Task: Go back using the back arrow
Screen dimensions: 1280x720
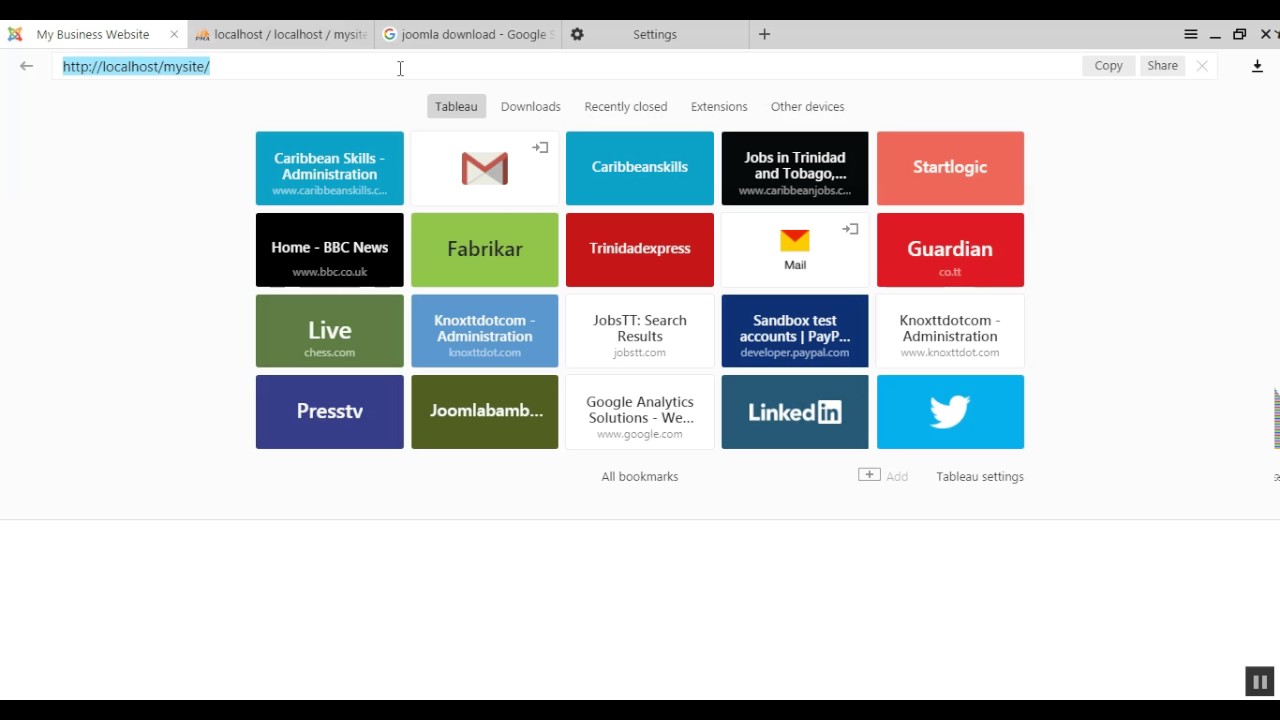Action: (27, 66)
